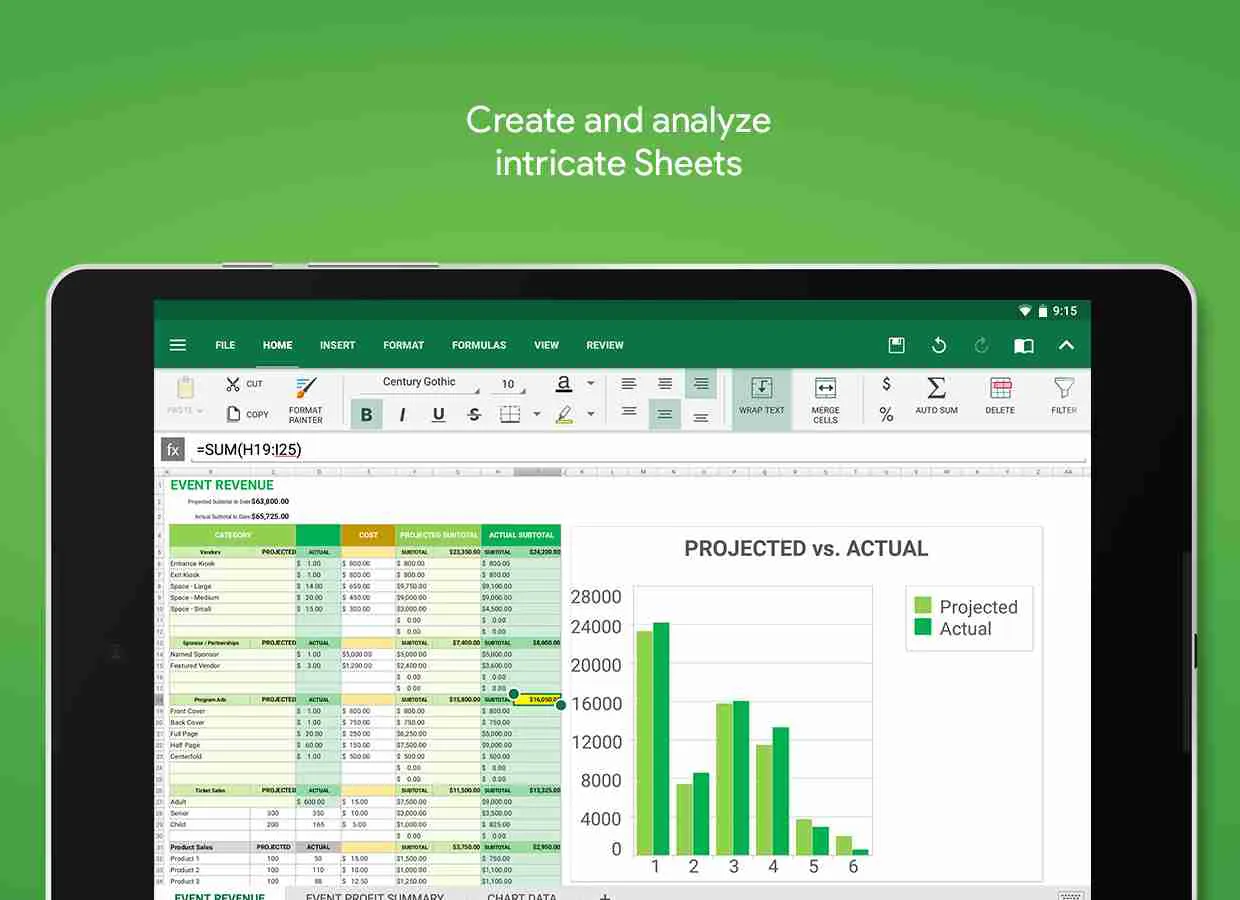Enable italic formatting
This screenshot has height=900, width=1240.
pos(401,413)
